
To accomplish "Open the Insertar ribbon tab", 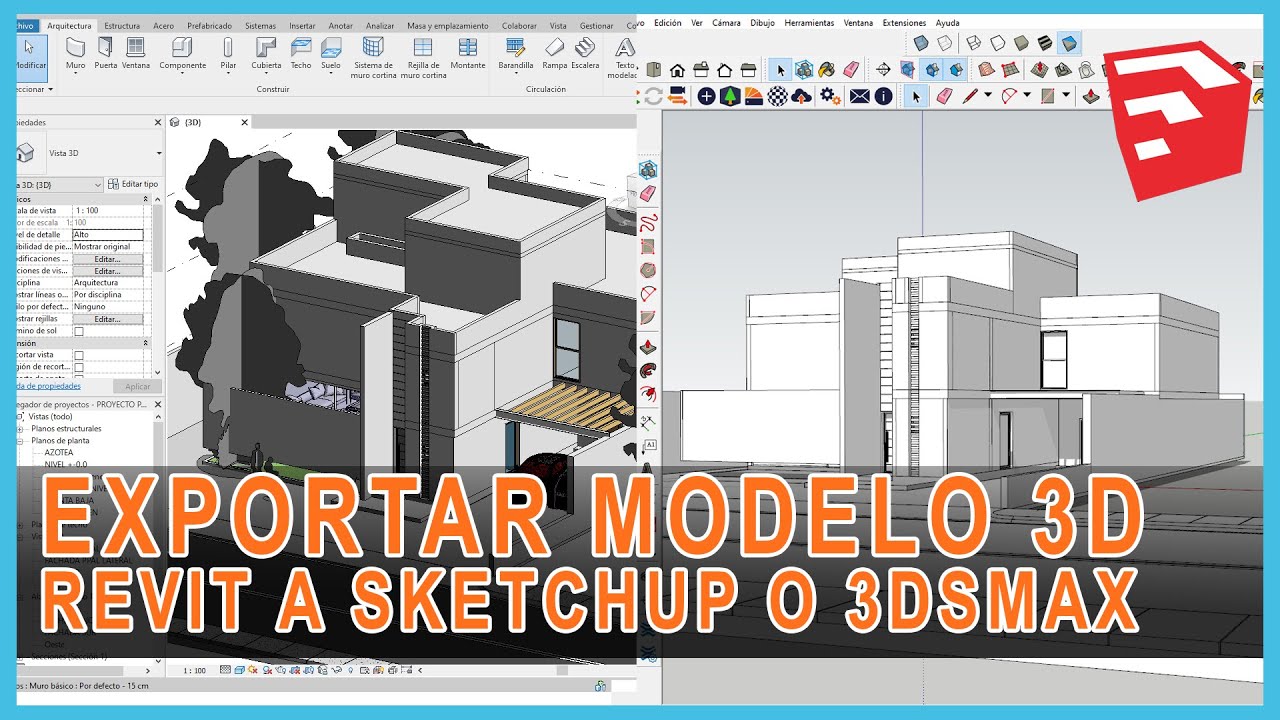I will click(x=302, y=25).
